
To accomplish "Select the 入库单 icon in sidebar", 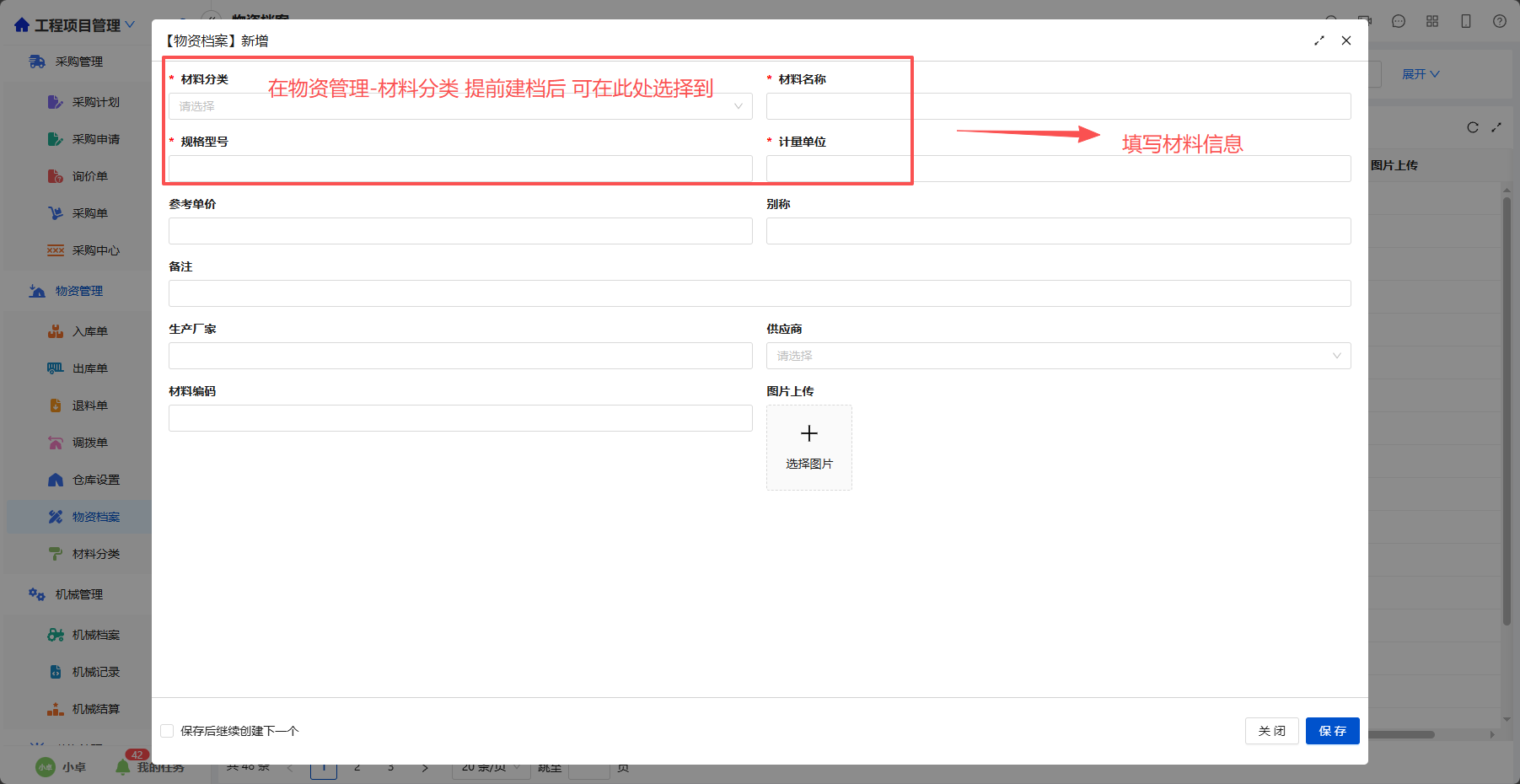I will pyautogui.click(x=56, y=331).
